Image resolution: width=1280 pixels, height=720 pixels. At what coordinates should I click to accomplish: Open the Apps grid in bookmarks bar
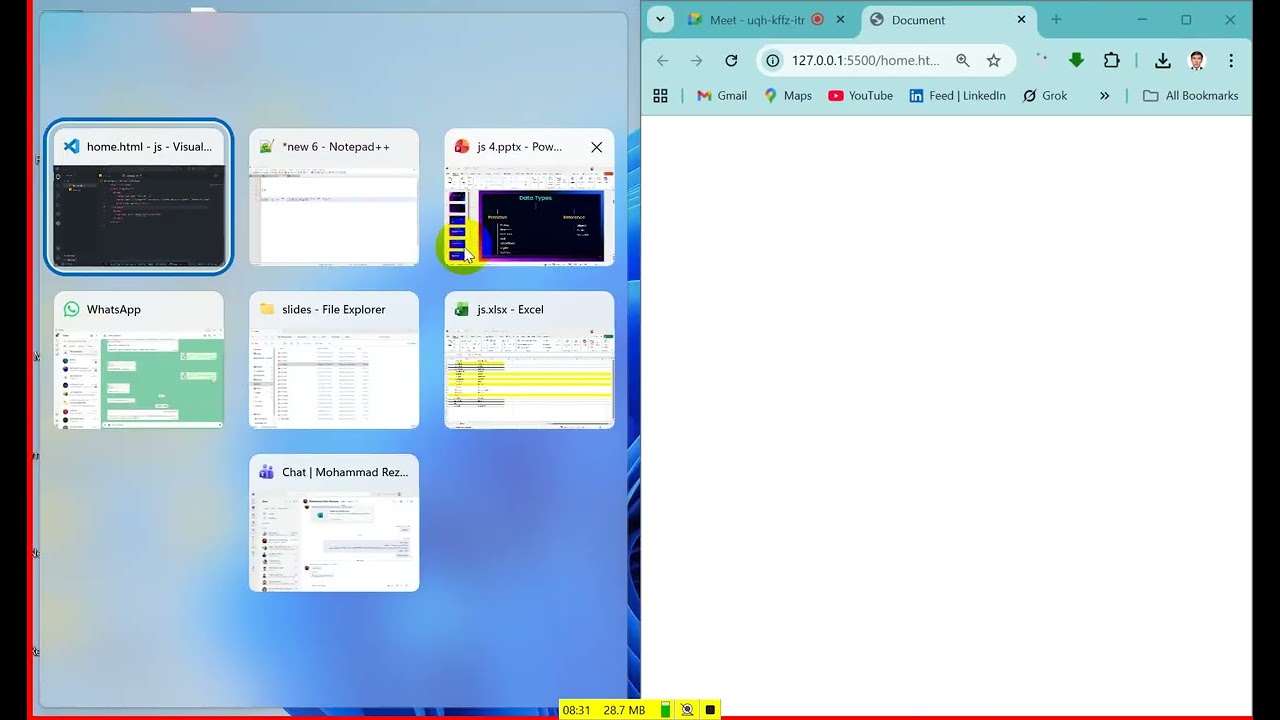click(660, 96)
